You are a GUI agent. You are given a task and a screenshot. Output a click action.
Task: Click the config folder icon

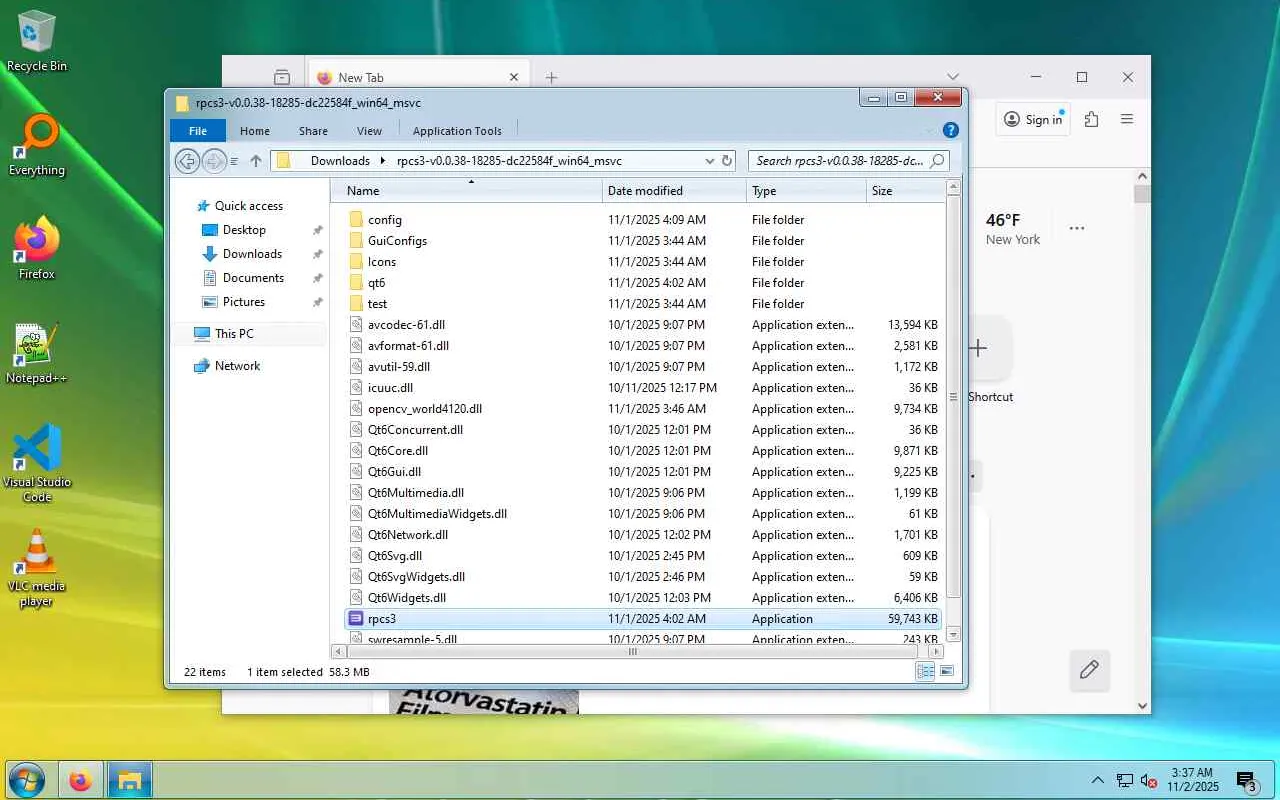[356, 219]
